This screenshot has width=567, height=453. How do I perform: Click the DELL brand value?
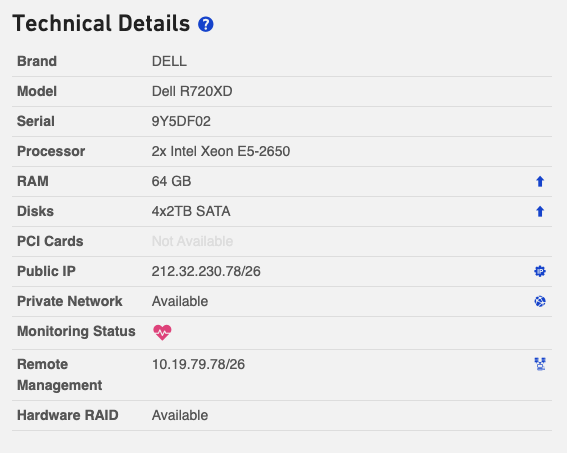pyautogui.click(x=169, y=61)
